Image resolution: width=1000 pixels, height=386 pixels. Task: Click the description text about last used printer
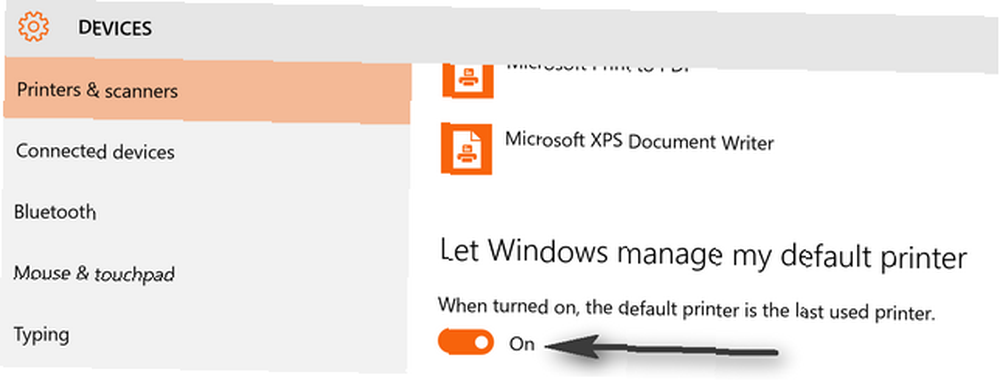[687, 311]
